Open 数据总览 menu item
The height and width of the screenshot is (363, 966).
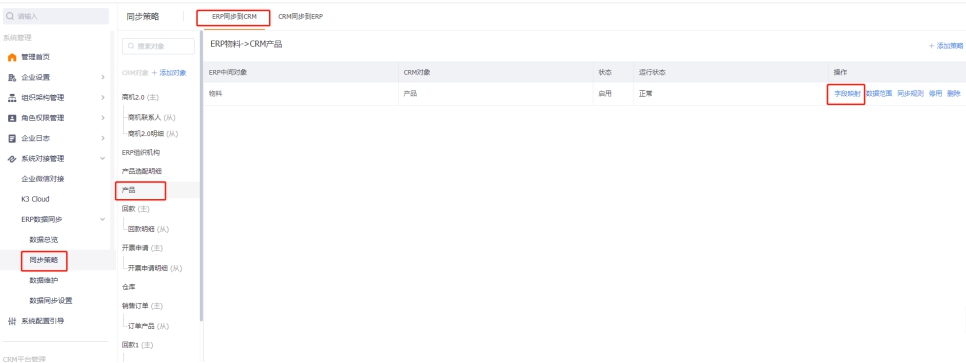tap(44, 240)
